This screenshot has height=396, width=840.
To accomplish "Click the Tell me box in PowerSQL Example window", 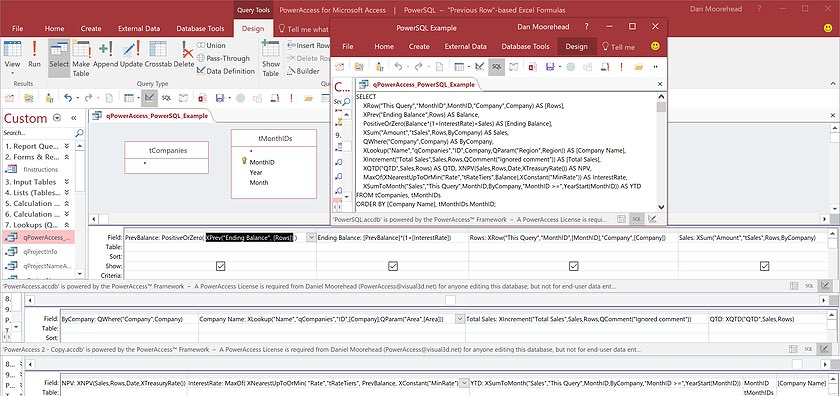I will [x=619, y=47].
